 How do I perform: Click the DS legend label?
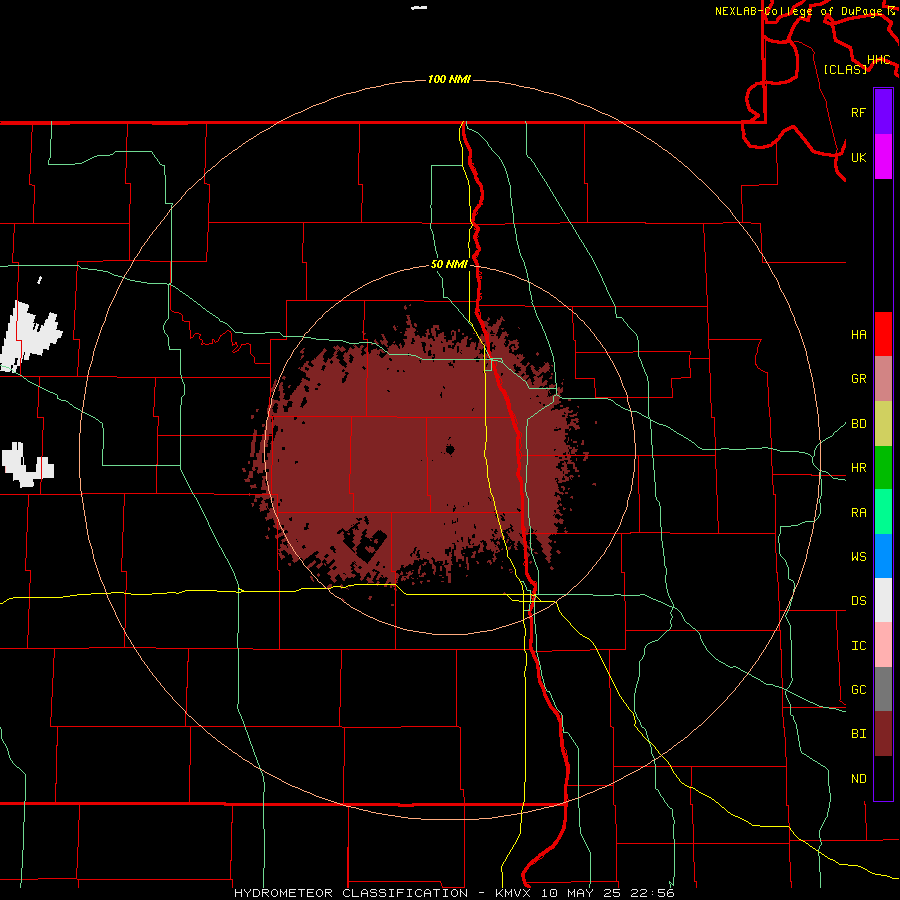tap(858, 601)
